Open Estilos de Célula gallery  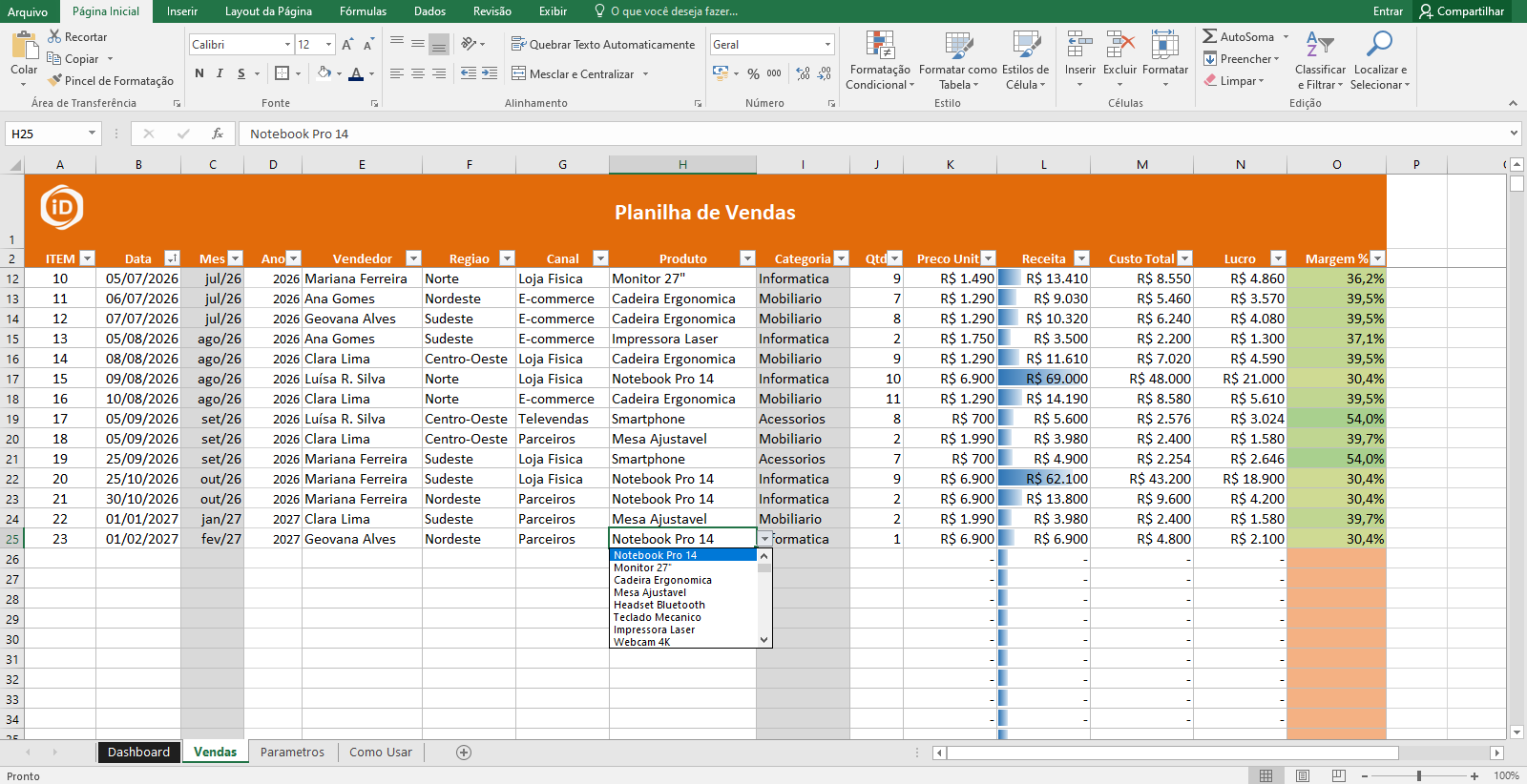pyautogui.click(x=1026, y=60)
